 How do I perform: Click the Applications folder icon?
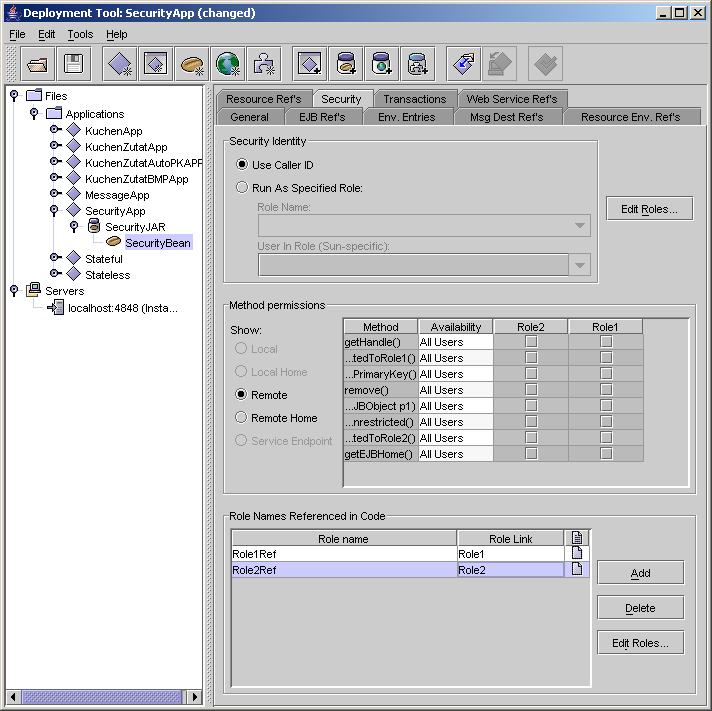coord(54,113)
